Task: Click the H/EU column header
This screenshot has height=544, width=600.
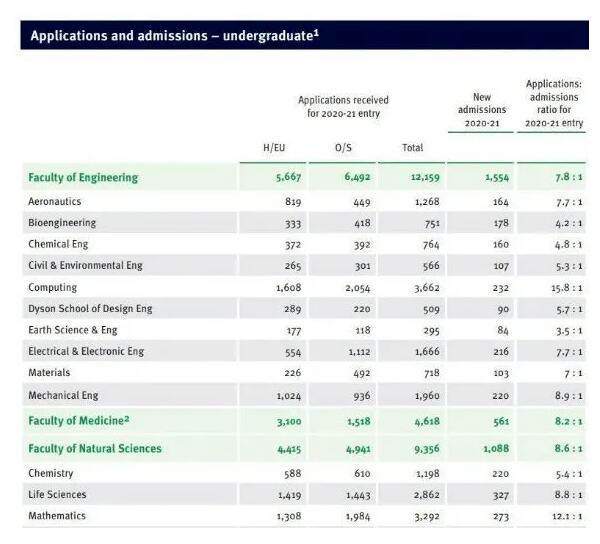Action: 273,147
